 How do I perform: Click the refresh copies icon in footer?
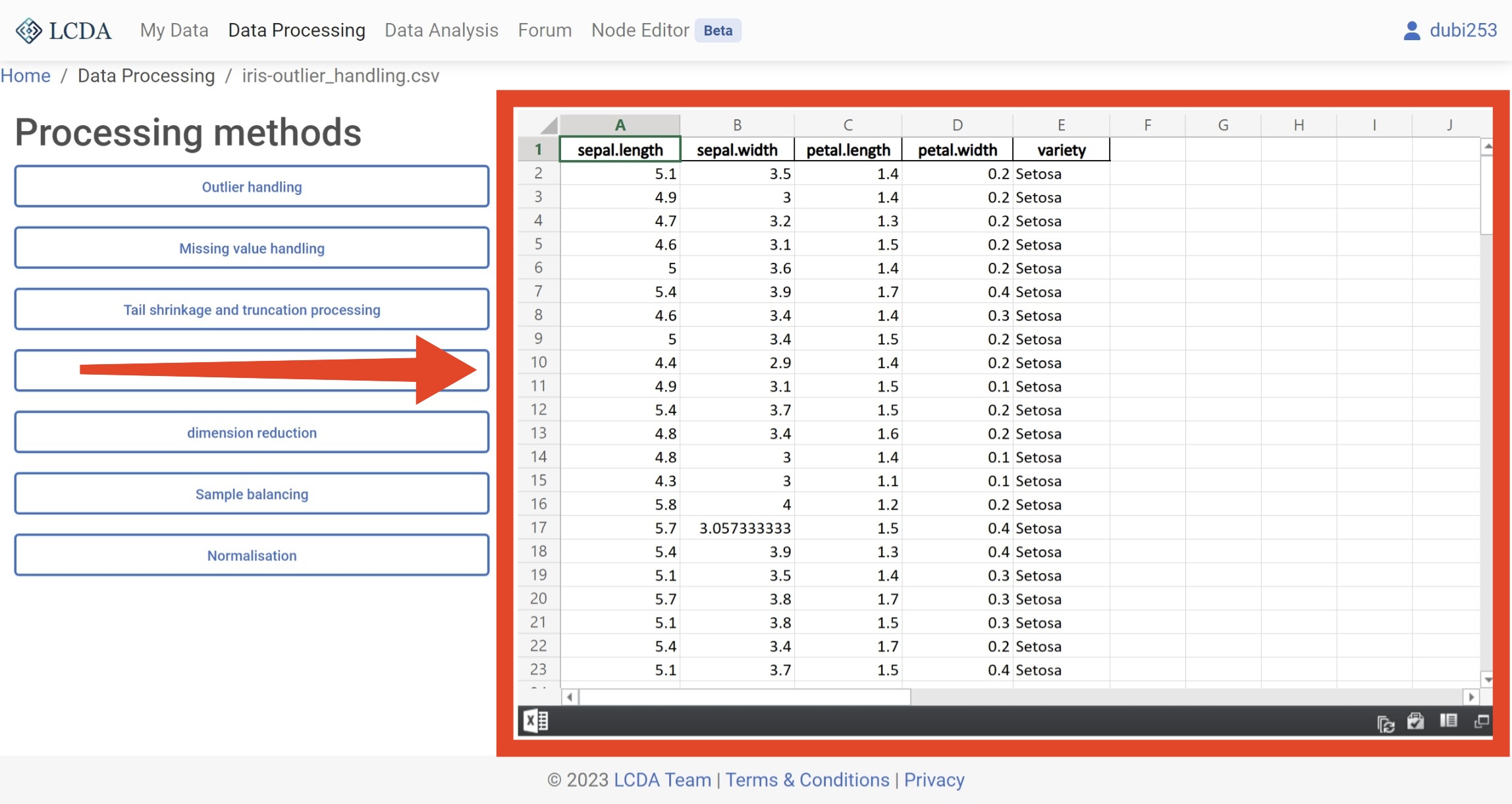click(1386, 724)
